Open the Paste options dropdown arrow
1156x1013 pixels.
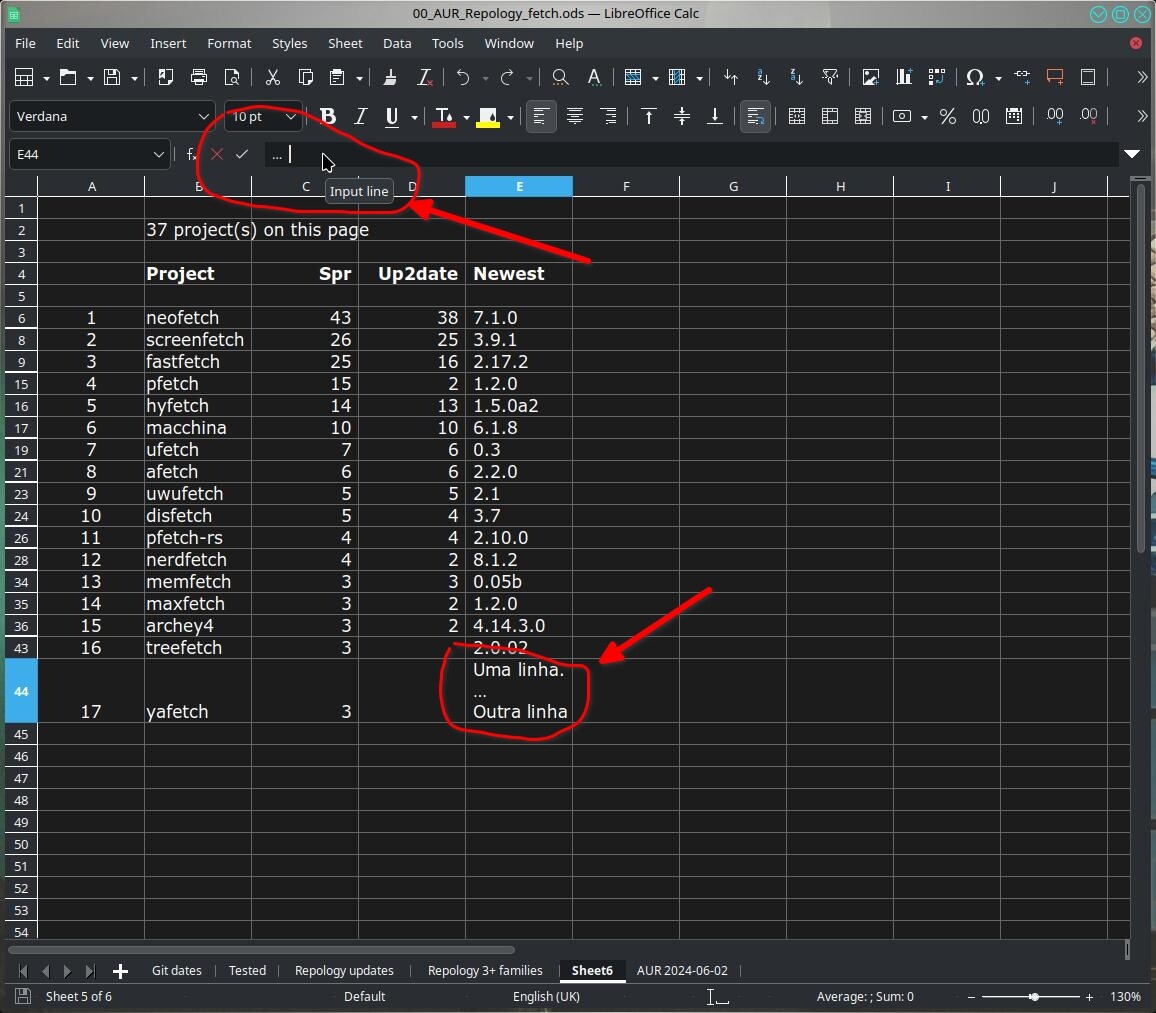pos(360,78)
